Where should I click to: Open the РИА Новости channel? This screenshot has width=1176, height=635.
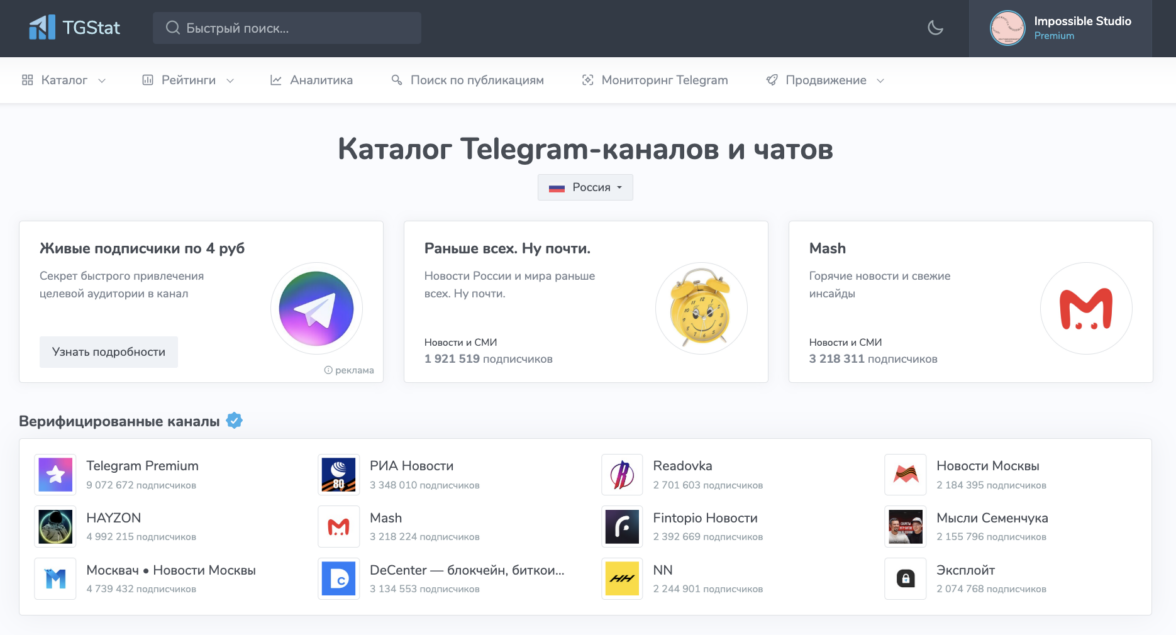412,466
